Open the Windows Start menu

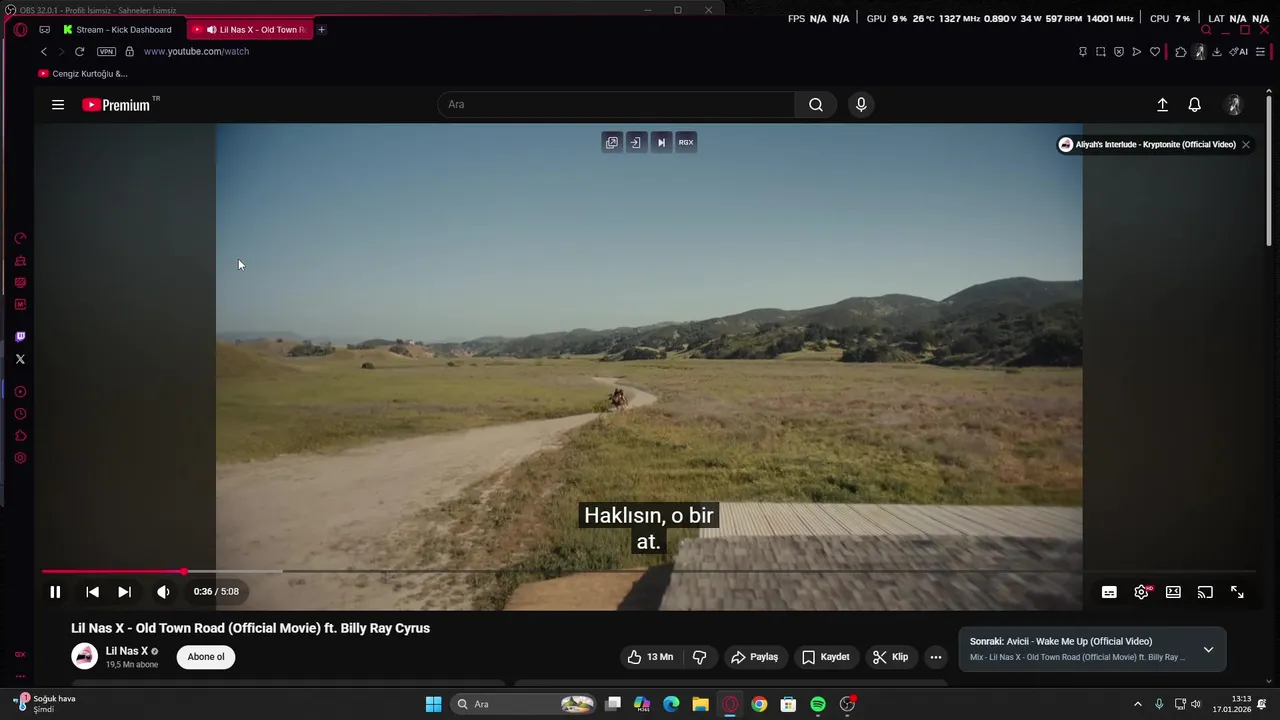433,704
